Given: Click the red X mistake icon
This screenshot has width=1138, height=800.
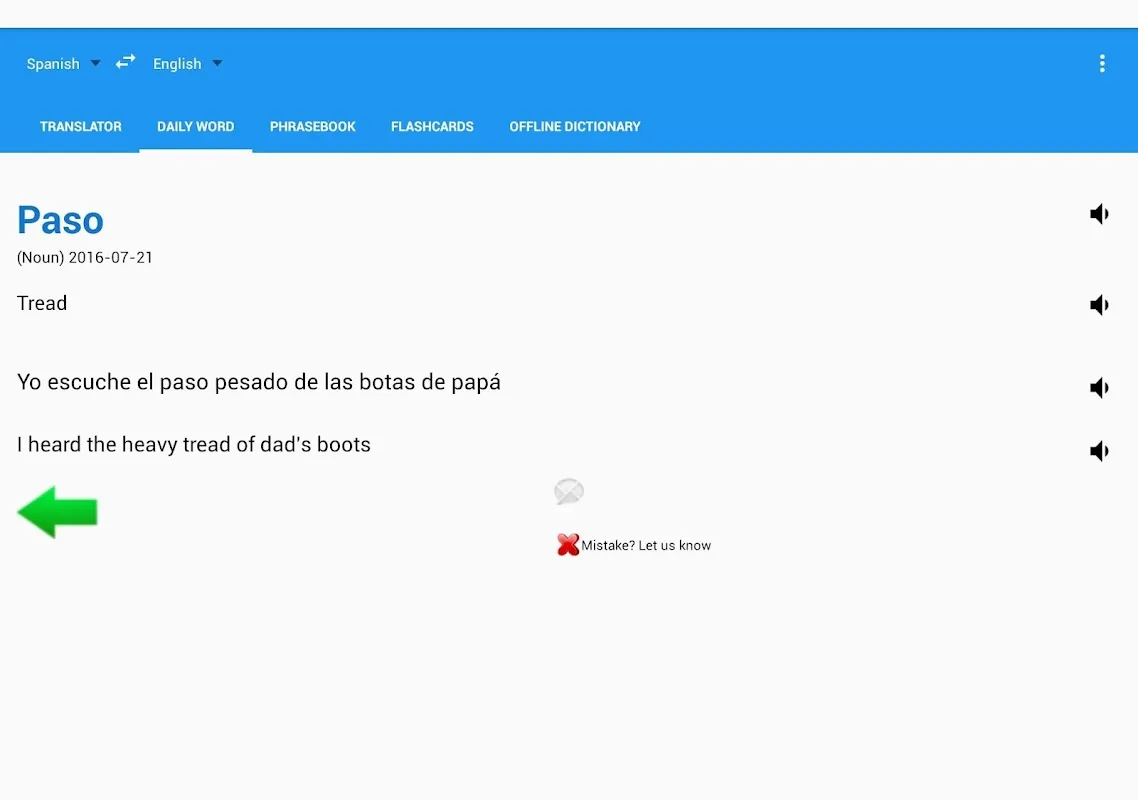Looking at the screenshot, I should tap(568, 545).
